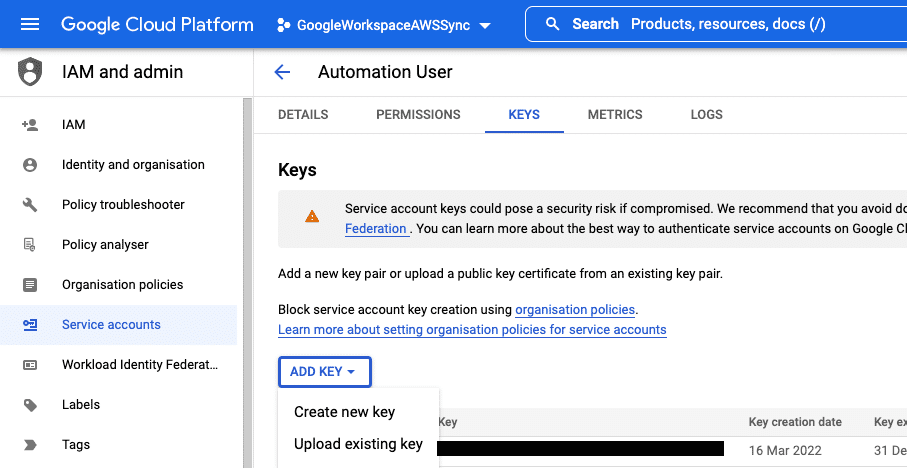This screenshot has width=907, height=468.
Task: Focus the Search products, resources, docs field
Action: 716,24
